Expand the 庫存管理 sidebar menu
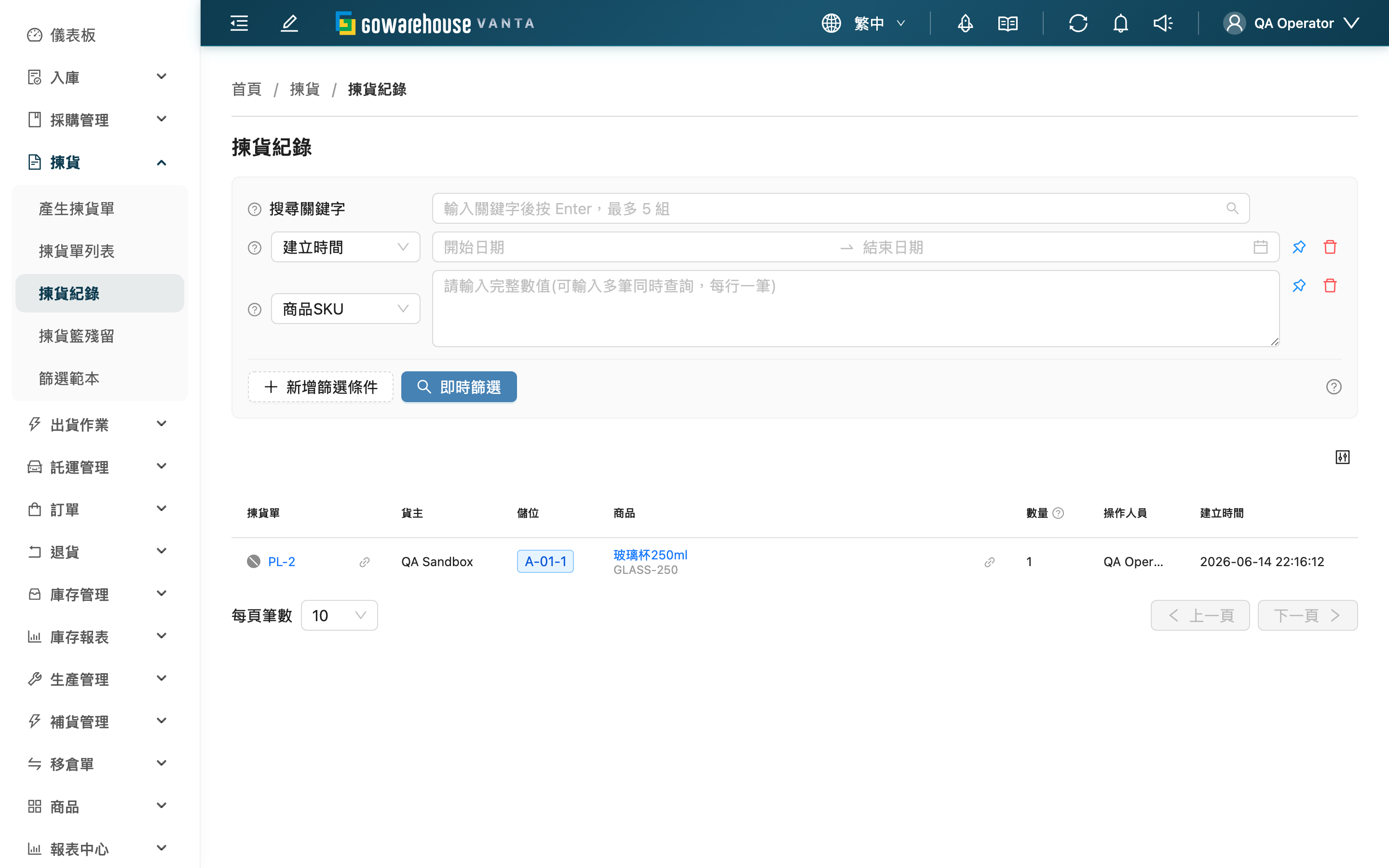Viewport: 1389px width, 868px height. coord(100,594)
